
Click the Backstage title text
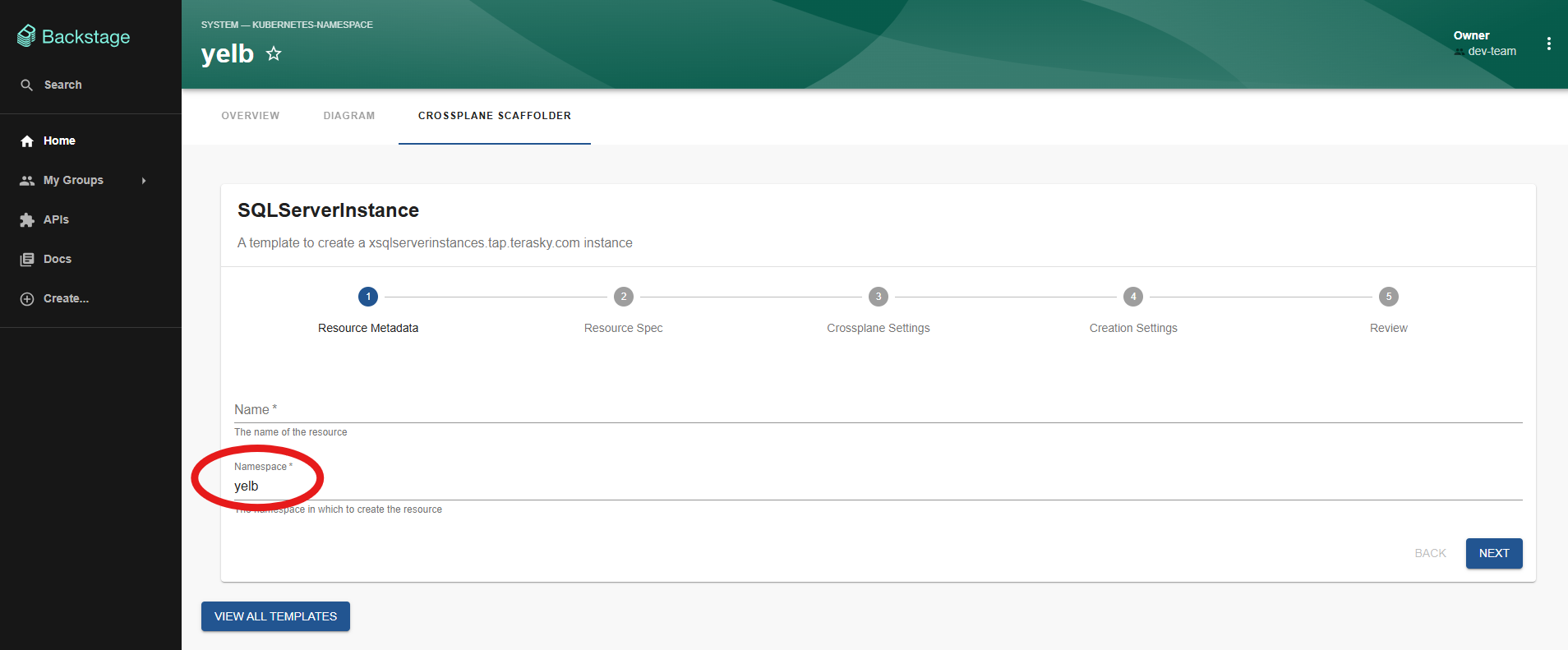(85, 37)
